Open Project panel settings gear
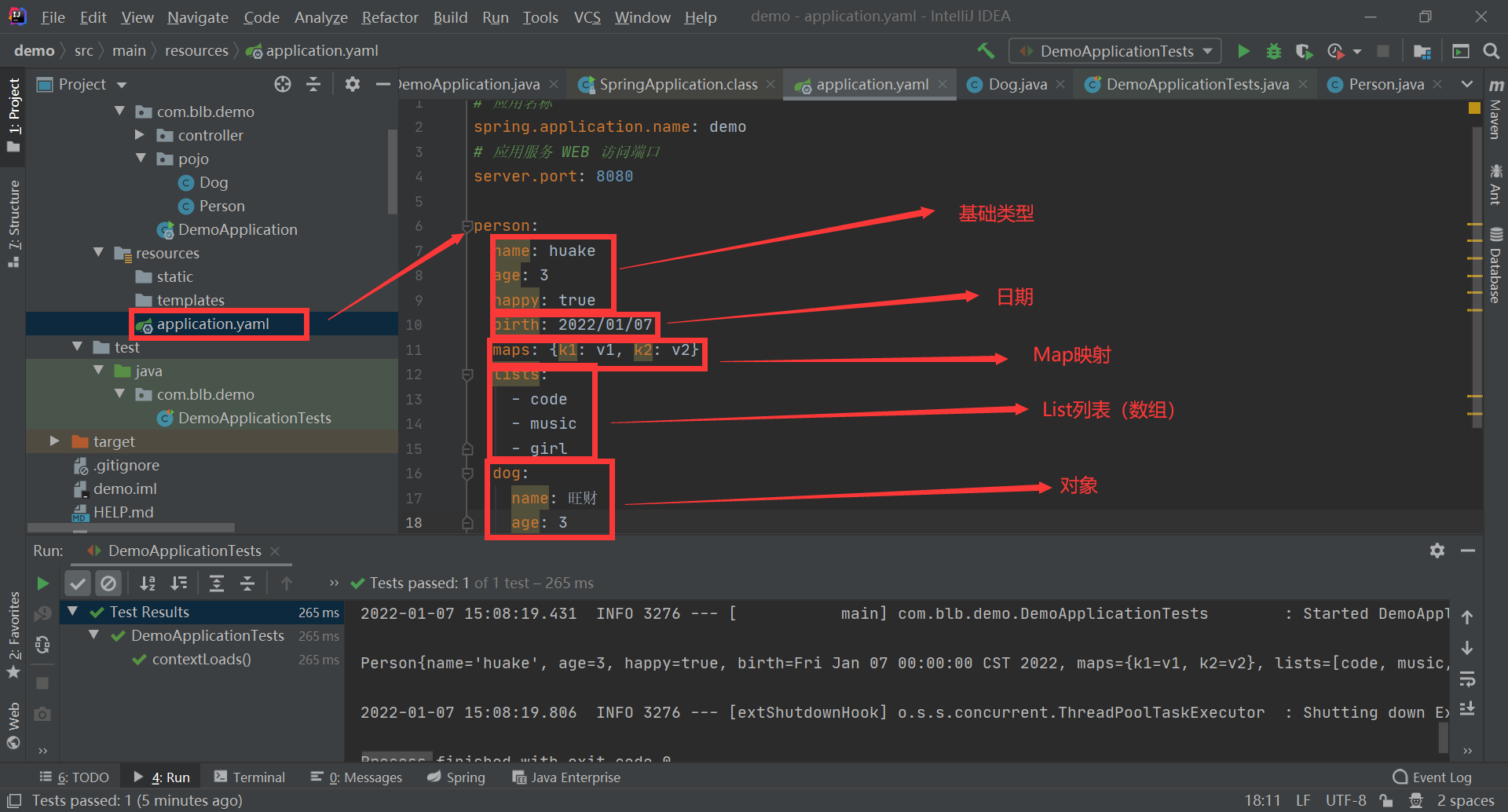The image size is (1508, 812). [353, 84]
